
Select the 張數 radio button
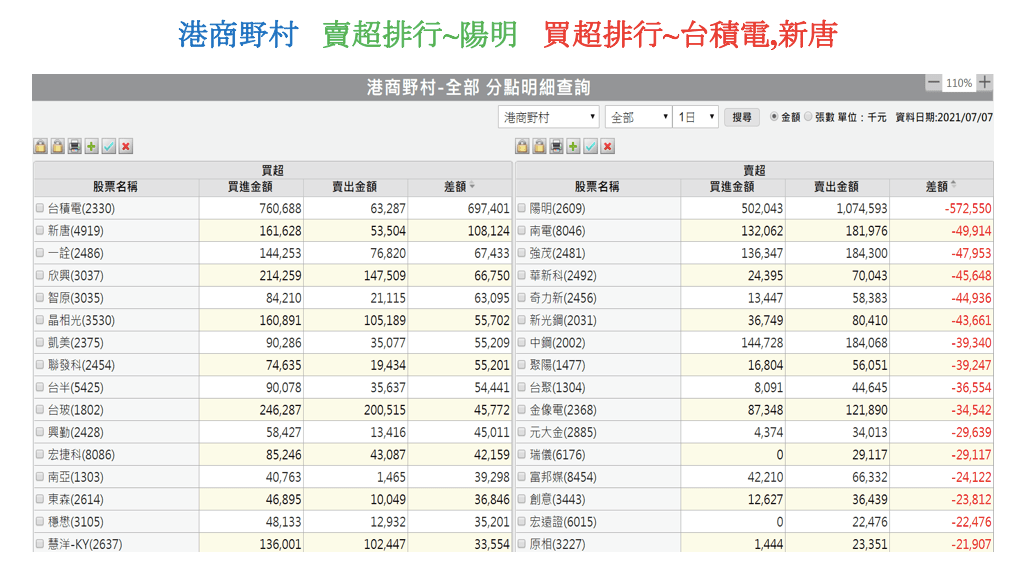pos(809,117)
